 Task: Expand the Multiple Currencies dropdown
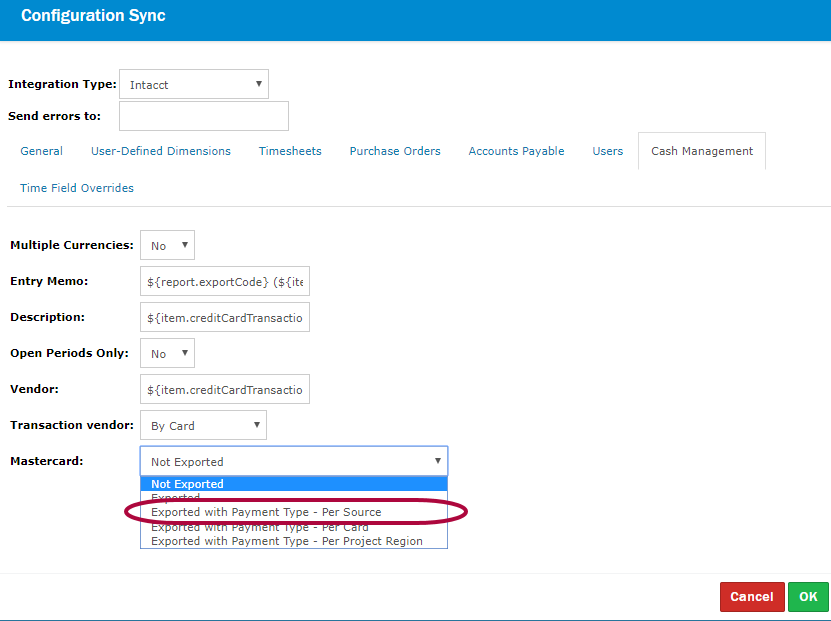(x=167, y=245)
